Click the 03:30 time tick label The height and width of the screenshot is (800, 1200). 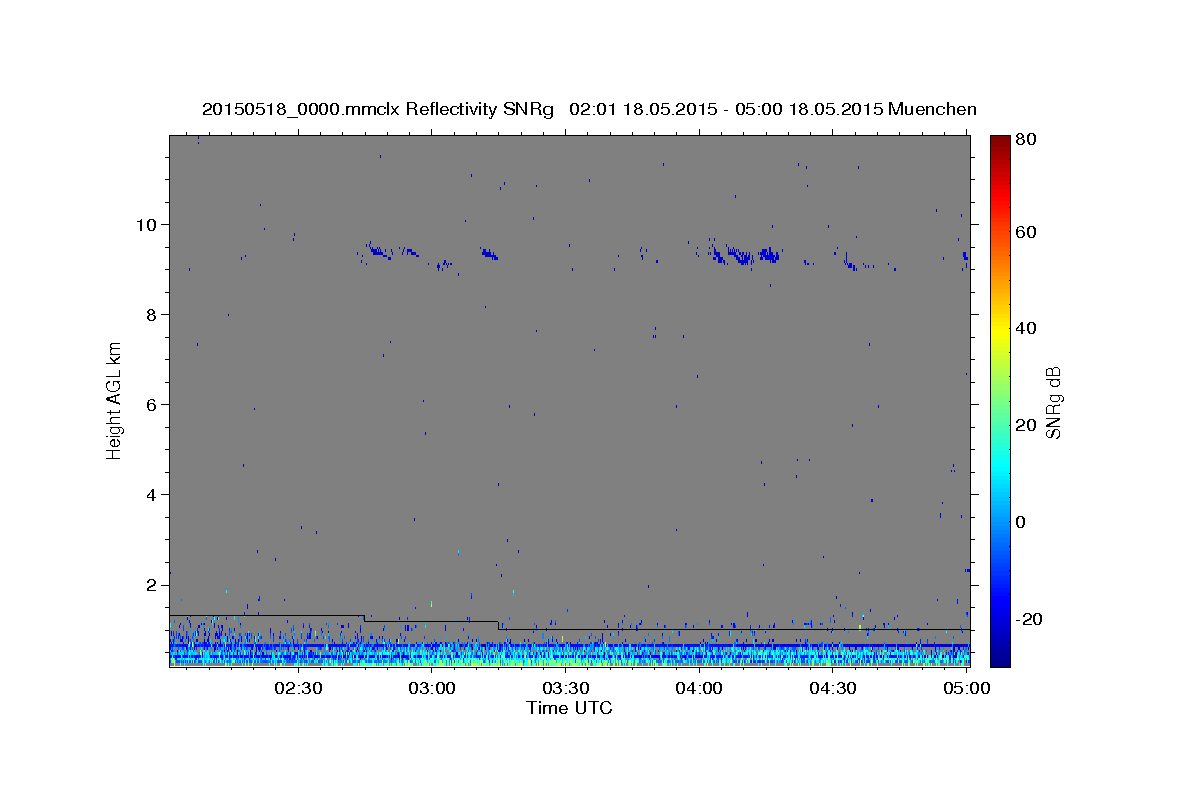coord(565,688)
